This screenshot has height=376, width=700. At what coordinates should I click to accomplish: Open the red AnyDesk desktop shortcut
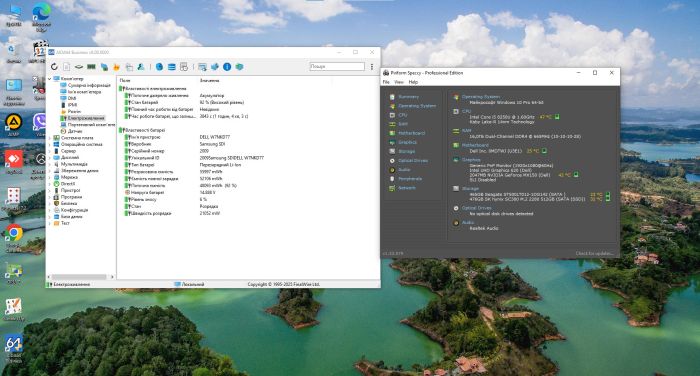pos(14,162)
